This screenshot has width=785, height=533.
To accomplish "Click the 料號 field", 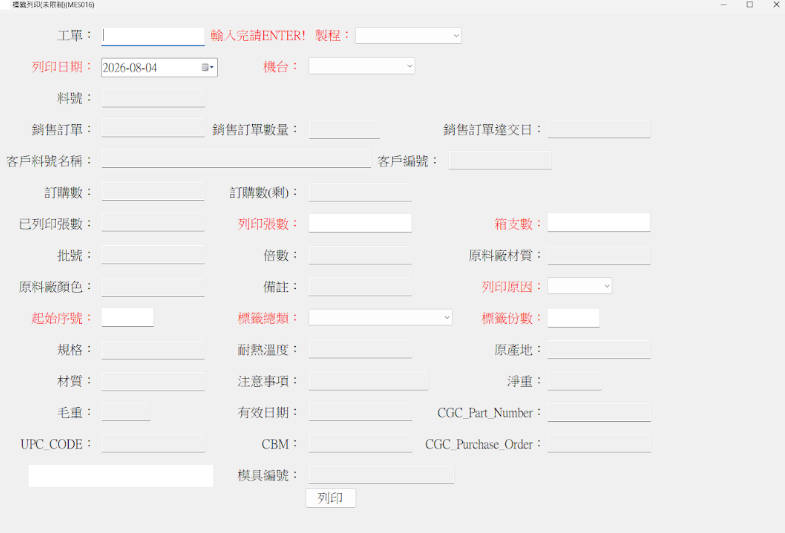I will point(153,99).
